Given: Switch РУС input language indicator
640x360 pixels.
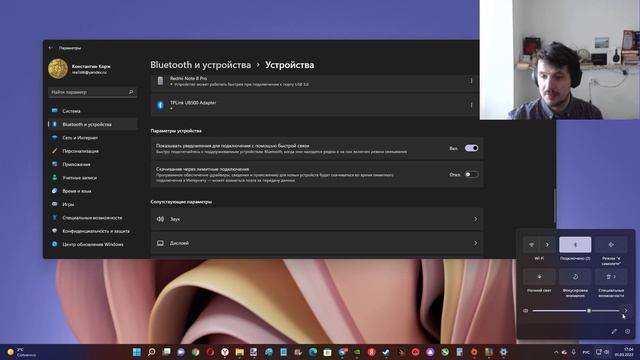Looking at the screenshot, I should pyautogui.click(x=586, y=352).
